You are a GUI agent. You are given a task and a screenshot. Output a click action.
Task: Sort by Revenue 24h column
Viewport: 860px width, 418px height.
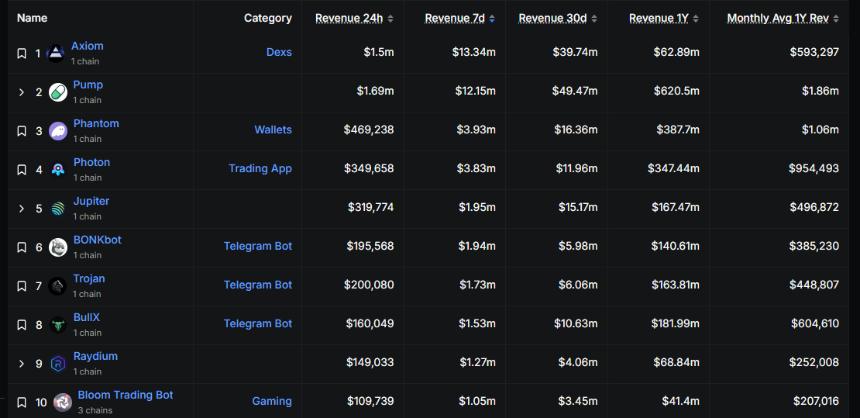354,18
